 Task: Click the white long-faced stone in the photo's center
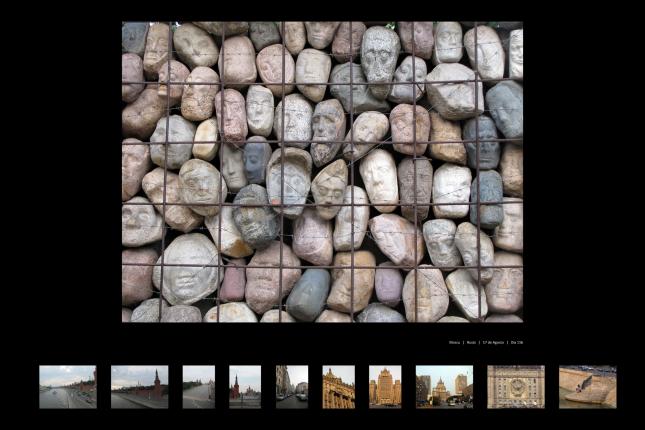[x=379, y=179]
